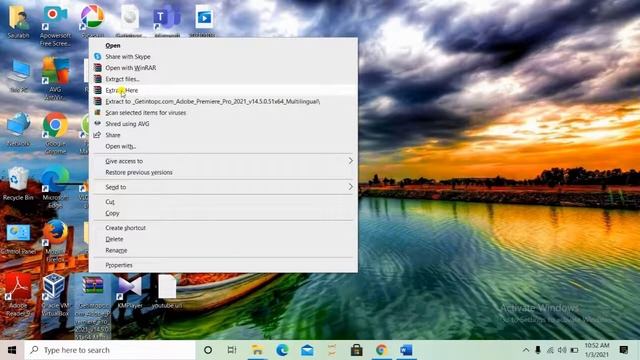
Task: Select the Adobe Reader 9 desktop icon
Action: pos(18,295)
